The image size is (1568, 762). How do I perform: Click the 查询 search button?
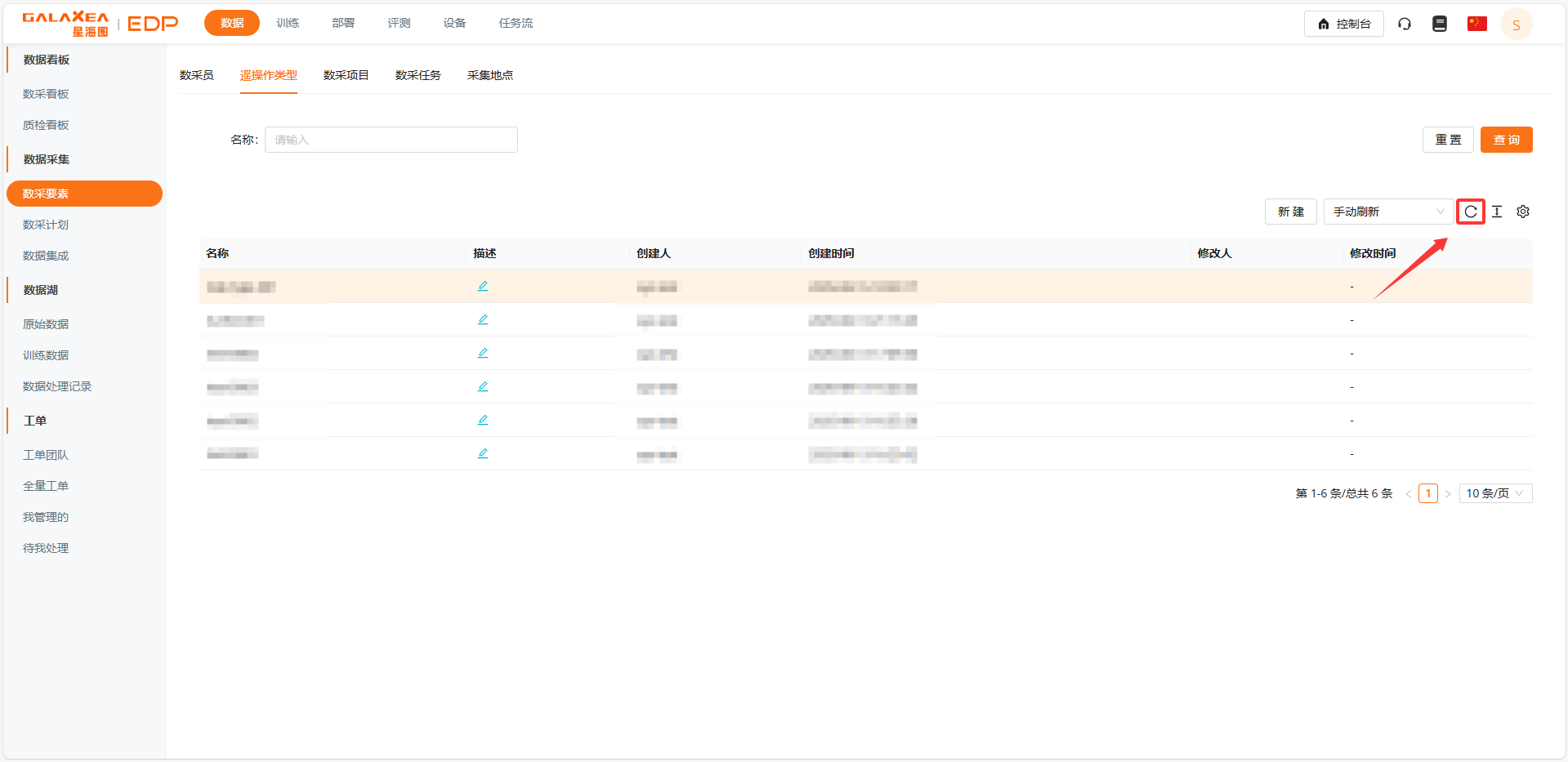(x=1506, y=140)
